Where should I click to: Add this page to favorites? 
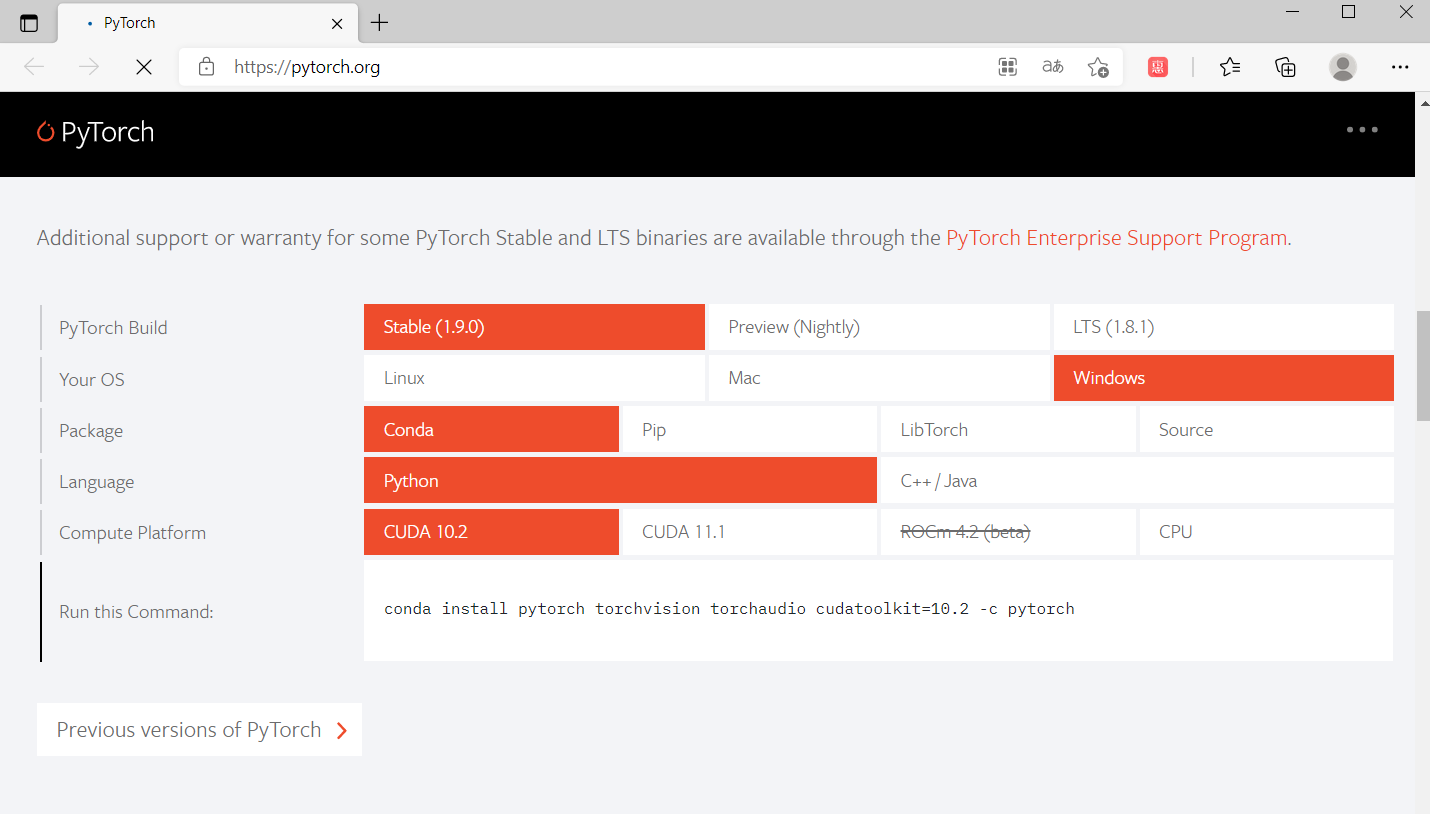pyautogui.click(x=1098, y=67)
